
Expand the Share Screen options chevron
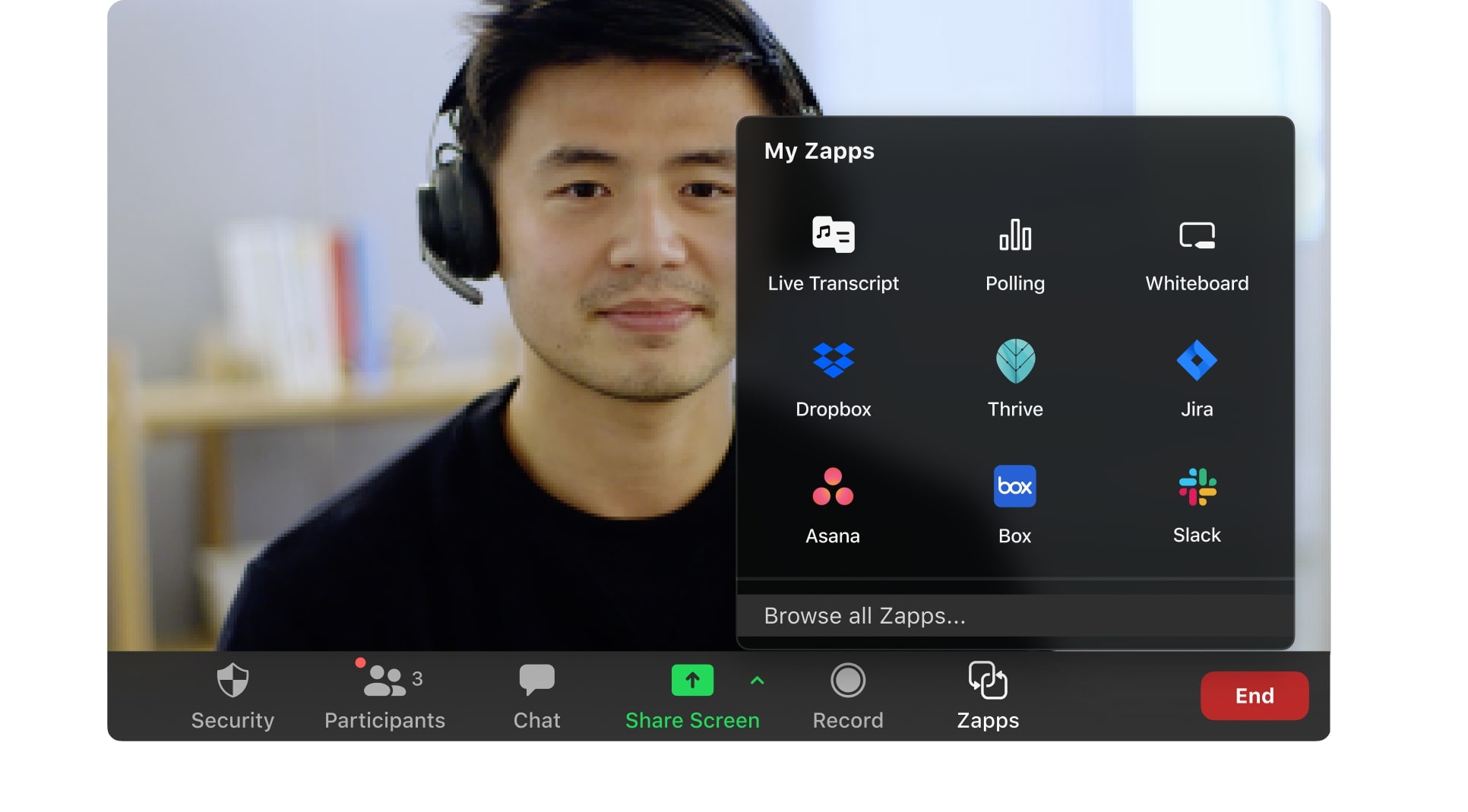pyautogui.click(x=757, y=681)
